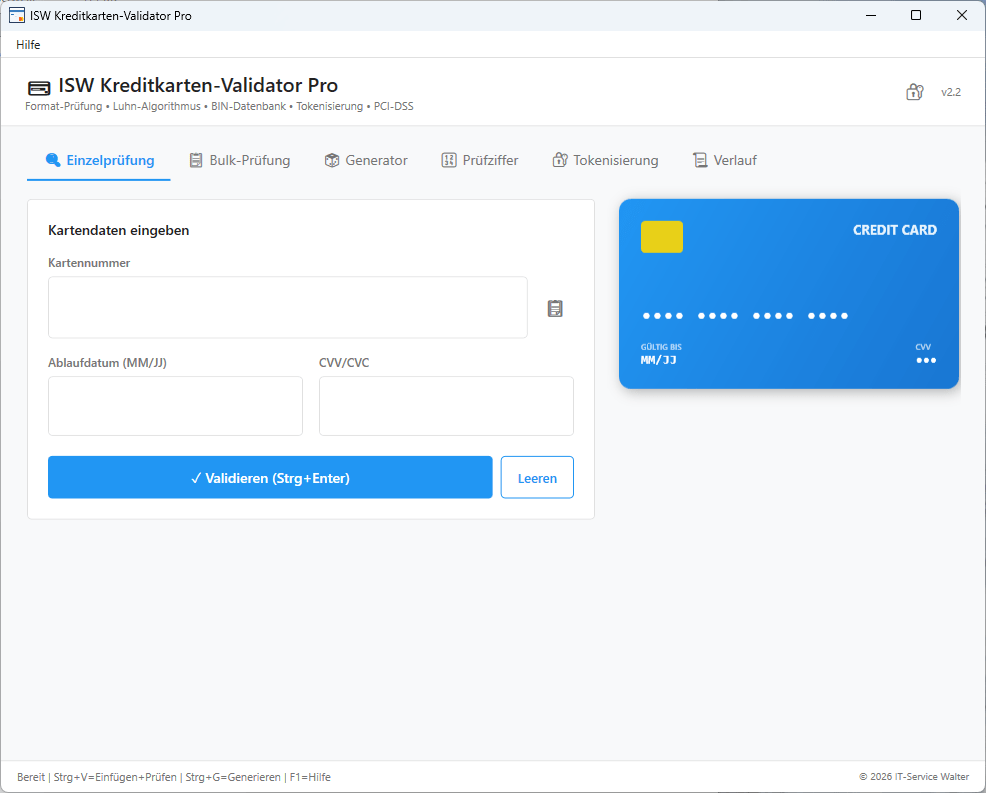986x793 pixels.
Task: Click the blue credit card preview
Action: click(x=789, y=293)
